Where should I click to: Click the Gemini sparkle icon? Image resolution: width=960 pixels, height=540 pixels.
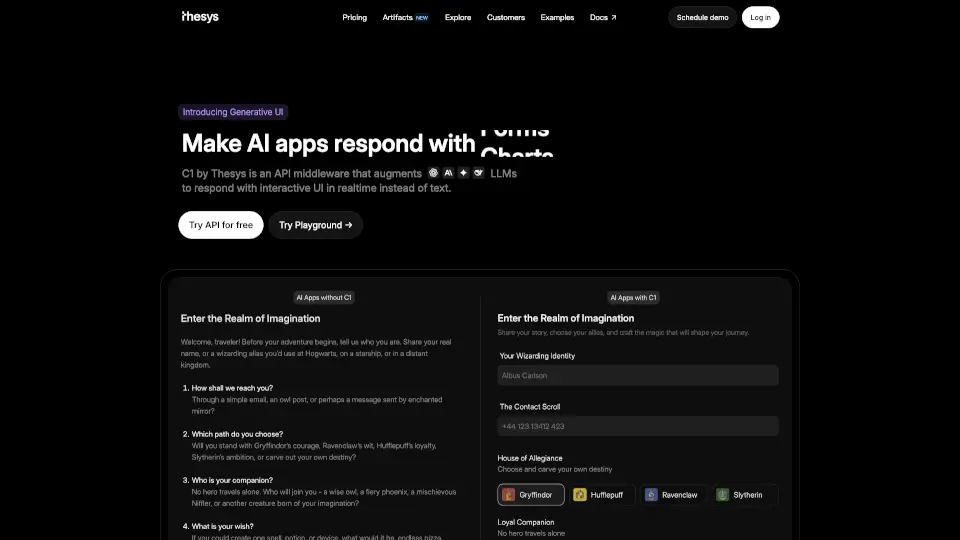(x=463, y=173)
